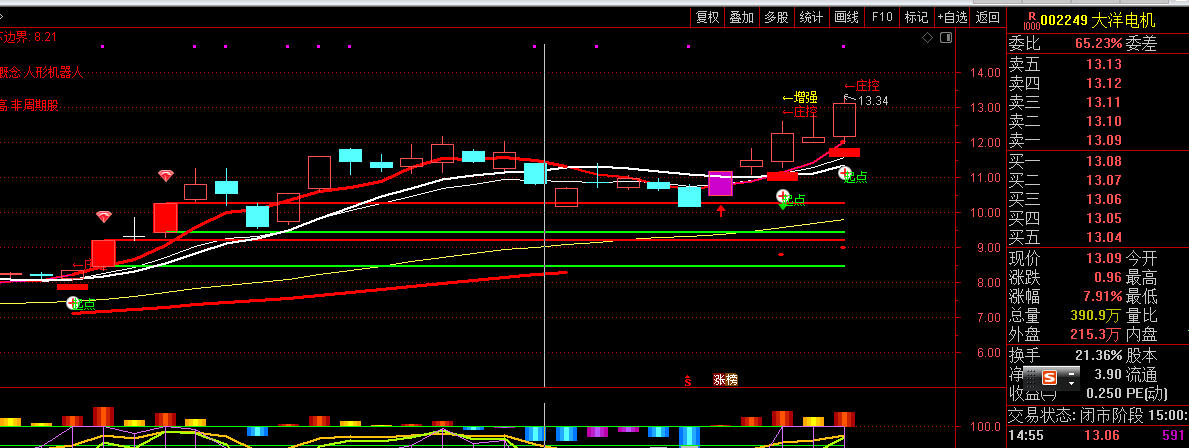
Task: Activate the 画线 drawing tool
Action: 846,17
